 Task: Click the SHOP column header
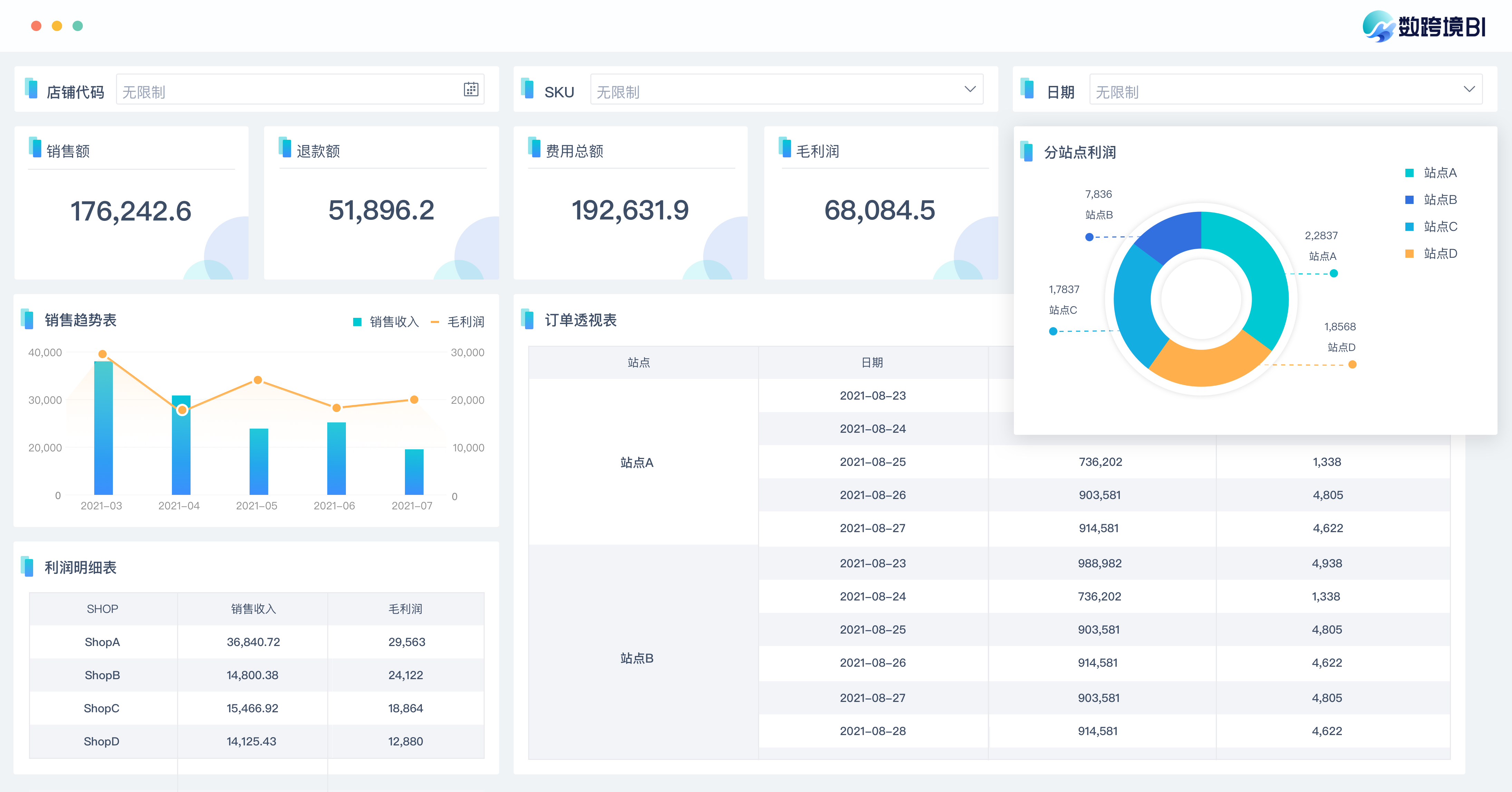(x=103, y=609)
